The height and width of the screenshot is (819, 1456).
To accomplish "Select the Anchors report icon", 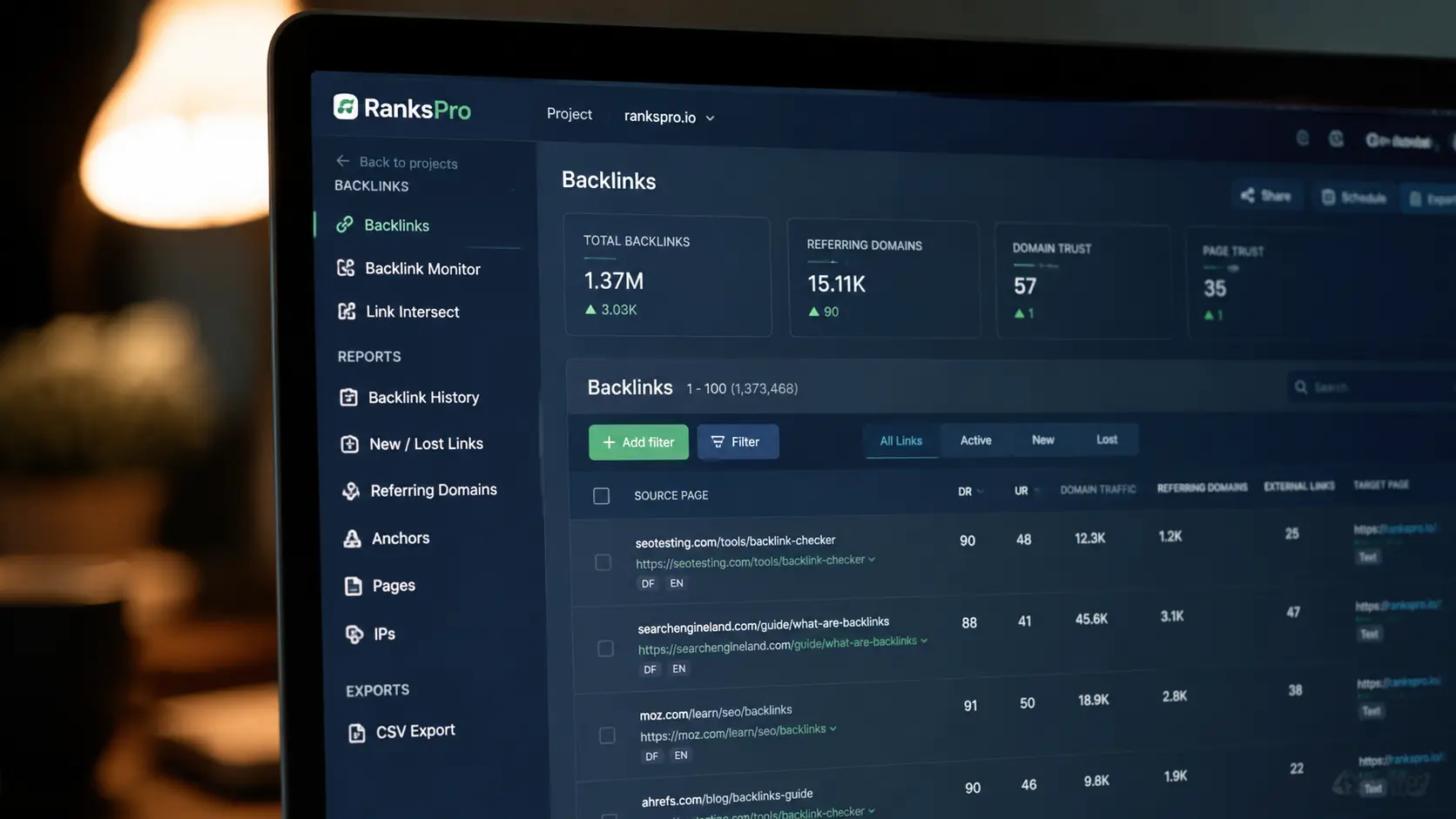I will coord(352,539).
